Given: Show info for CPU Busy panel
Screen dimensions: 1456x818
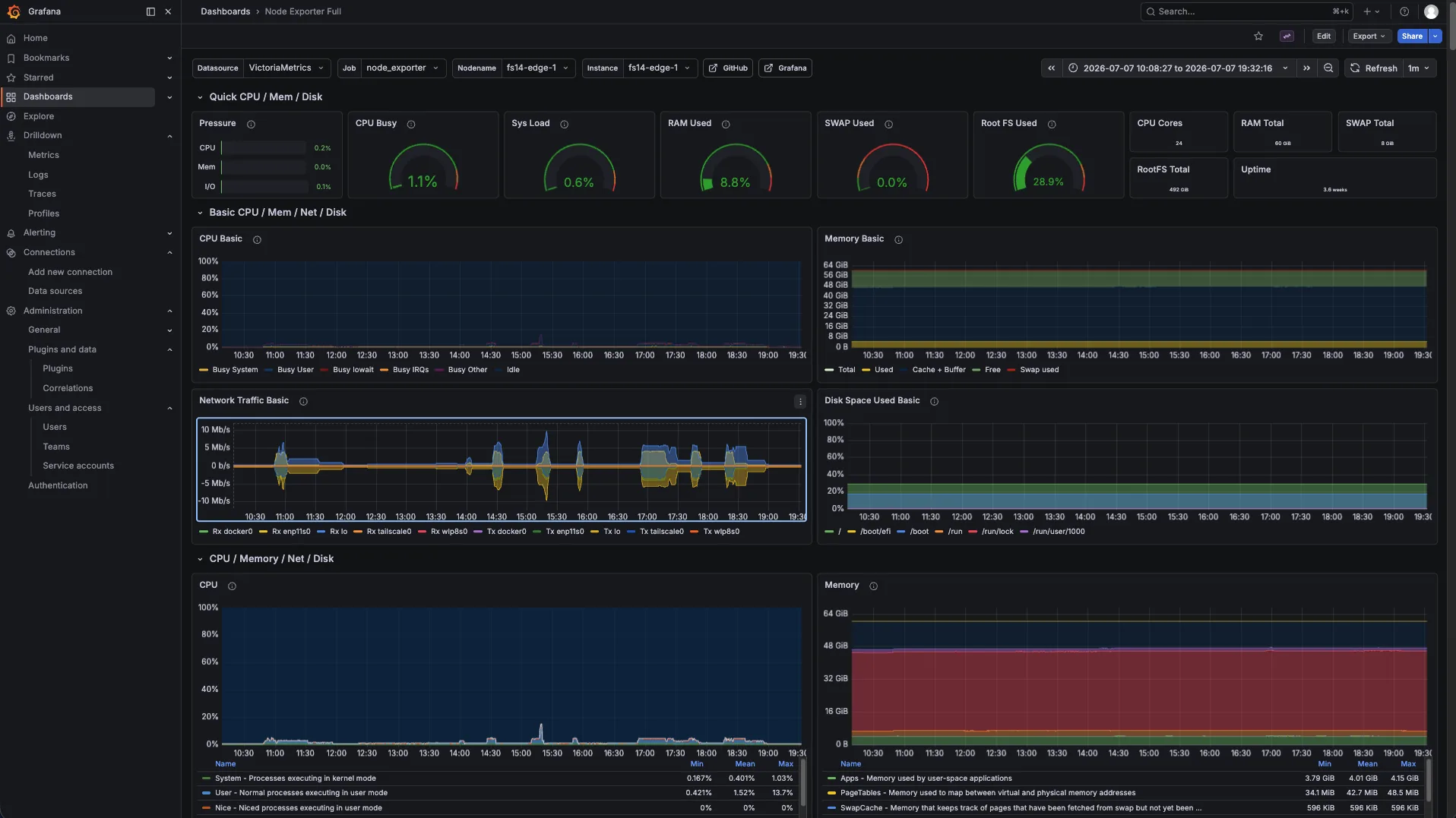Looking at the screenshot, I should pyautogui.click(x=411, y=125).
